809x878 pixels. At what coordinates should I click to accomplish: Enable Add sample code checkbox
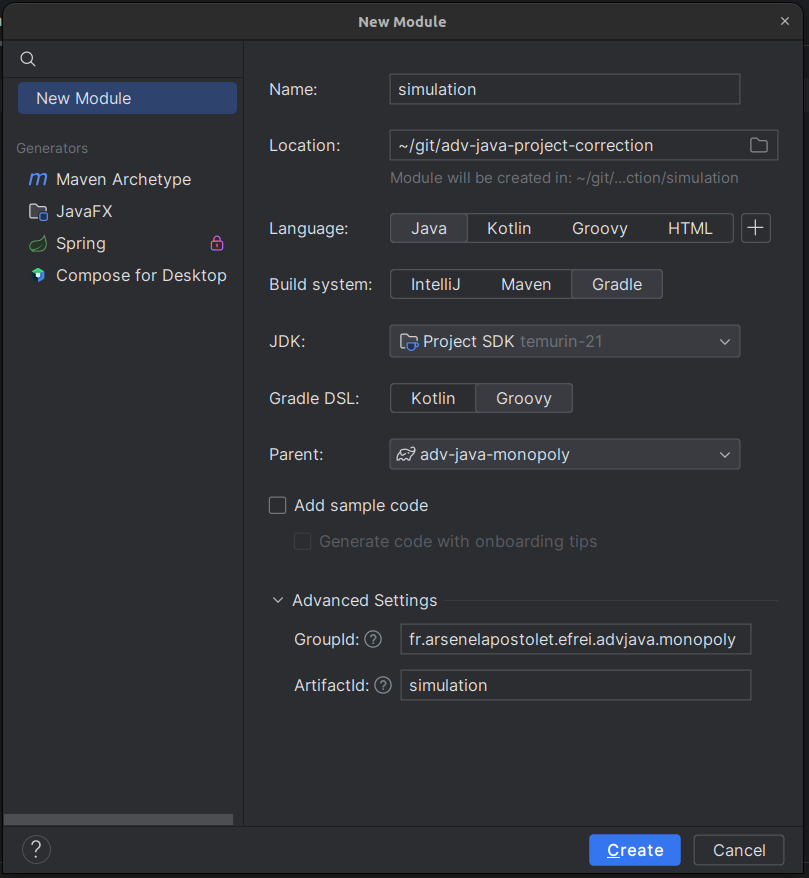(278, 505)
